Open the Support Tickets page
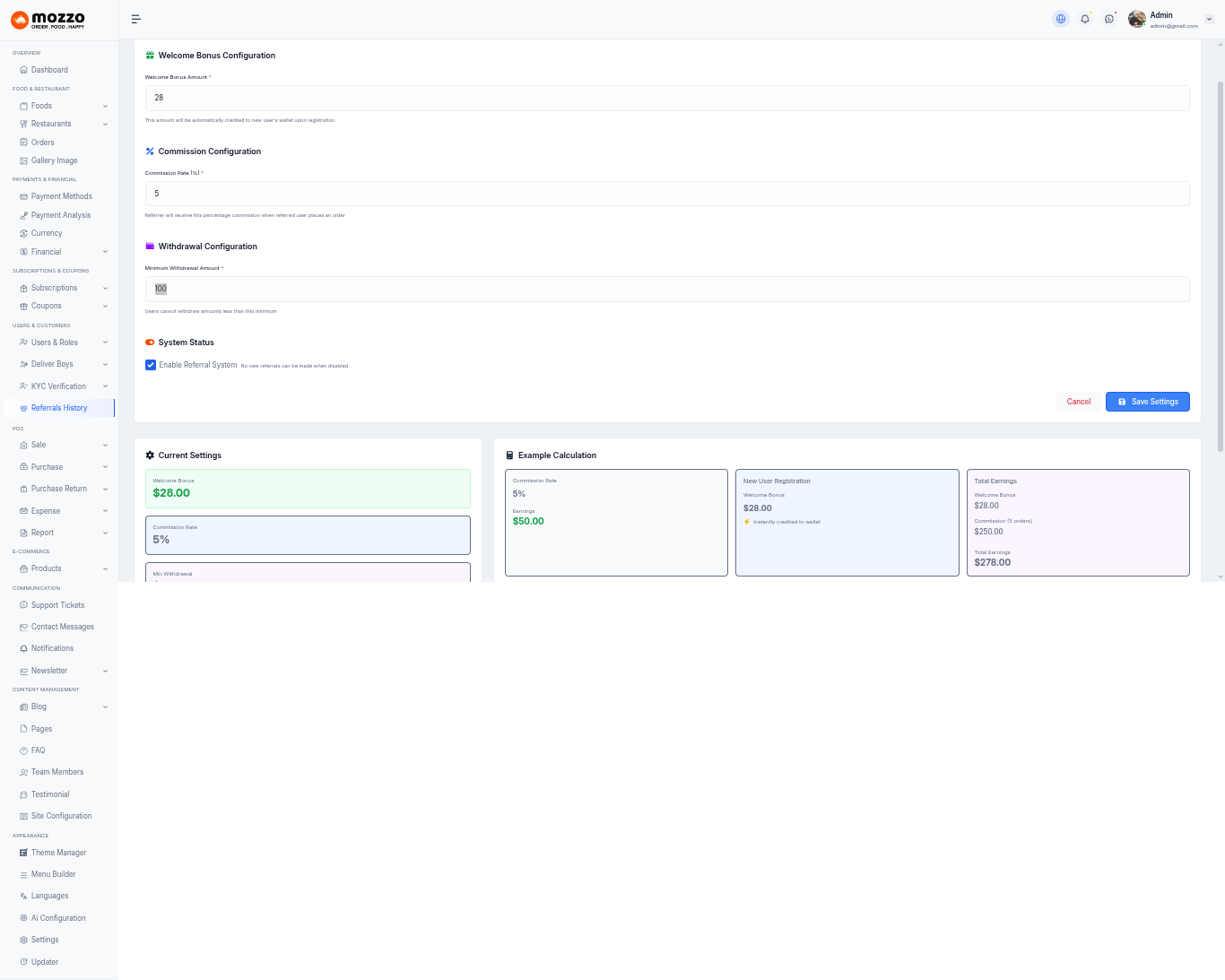Viewport: 1225px width, 980px height. point(57,605)
